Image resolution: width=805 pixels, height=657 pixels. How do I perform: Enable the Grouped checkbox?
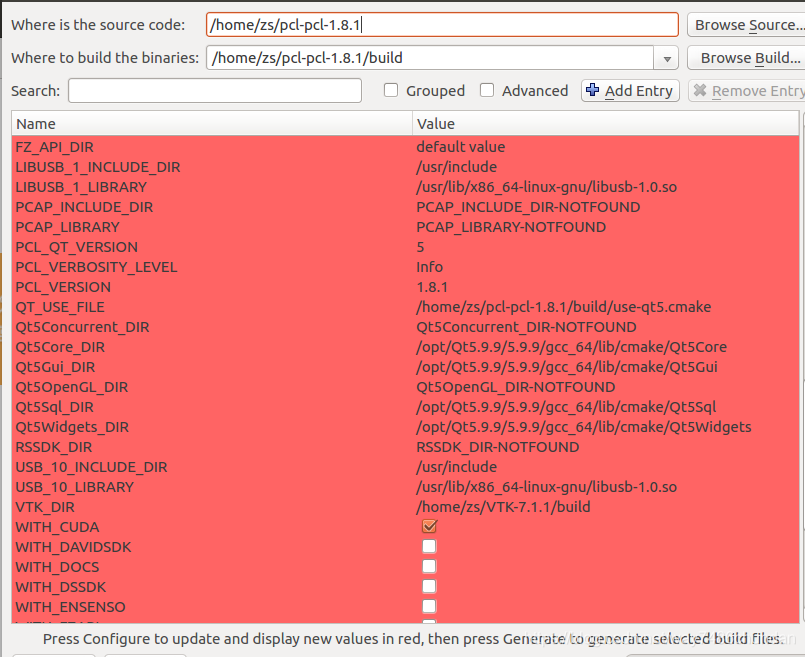coord(391,90)
